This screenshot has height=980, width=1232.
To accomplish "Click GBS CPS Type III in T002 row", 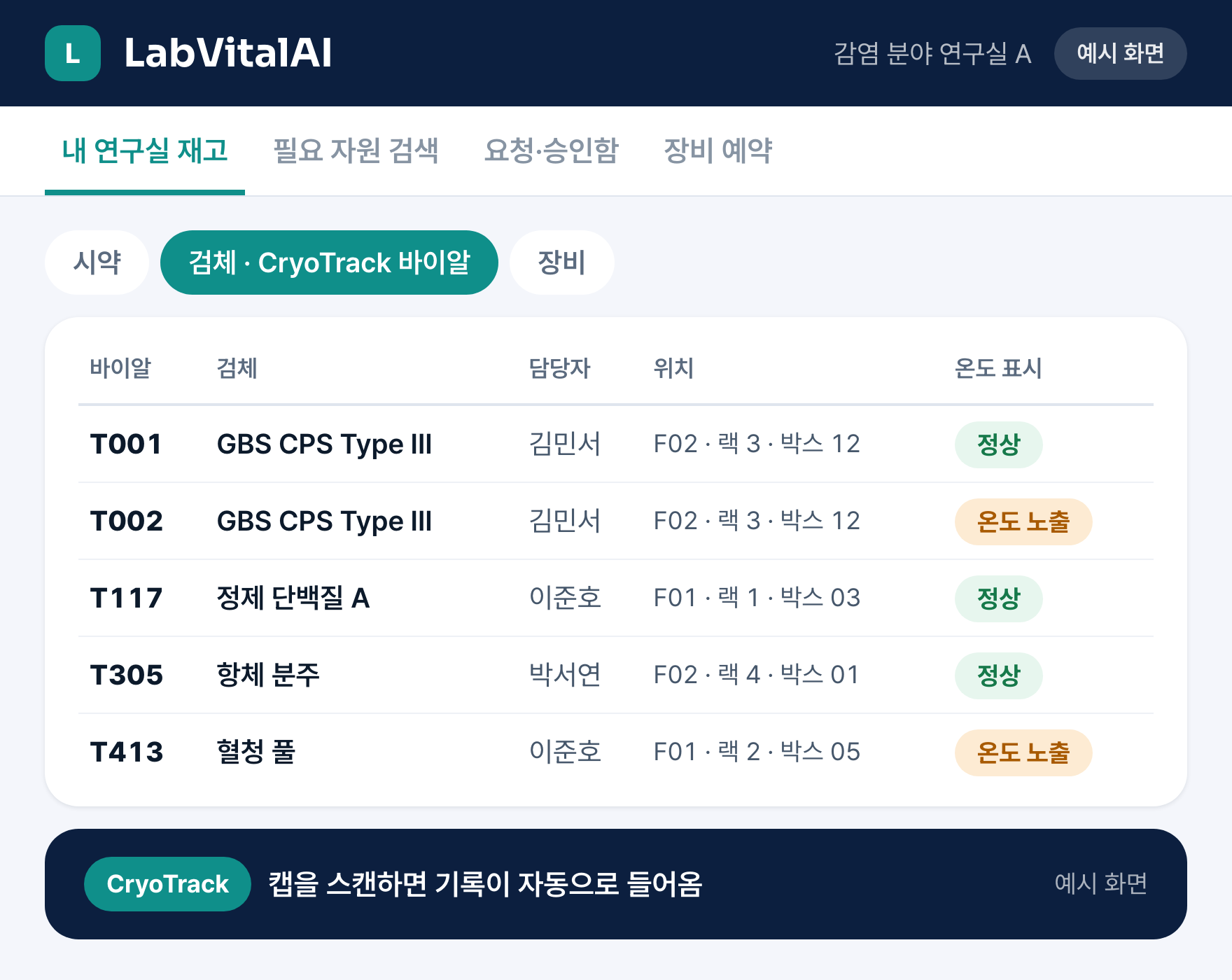I will point(324,521).
